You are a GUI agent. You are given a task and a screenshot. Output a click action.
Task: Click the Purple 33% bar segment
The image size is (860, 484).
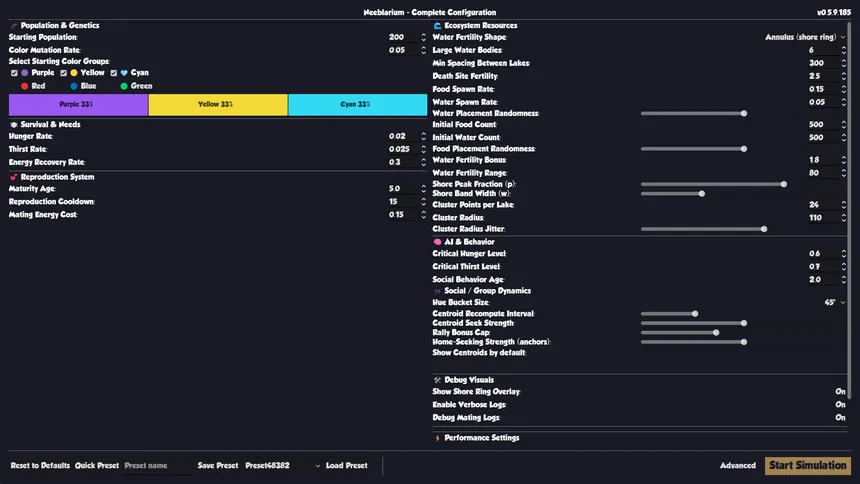pos(78,104)
